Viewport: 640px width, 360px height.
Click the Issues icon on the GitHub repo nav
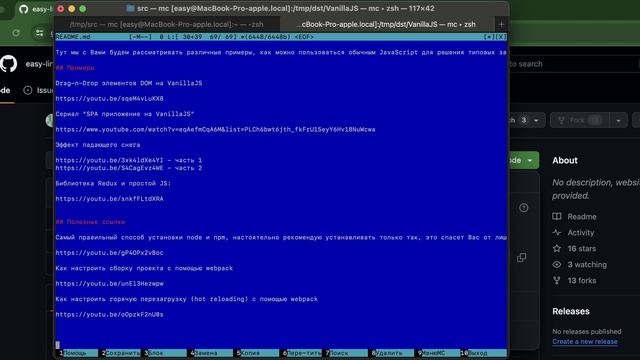[28, 90]
